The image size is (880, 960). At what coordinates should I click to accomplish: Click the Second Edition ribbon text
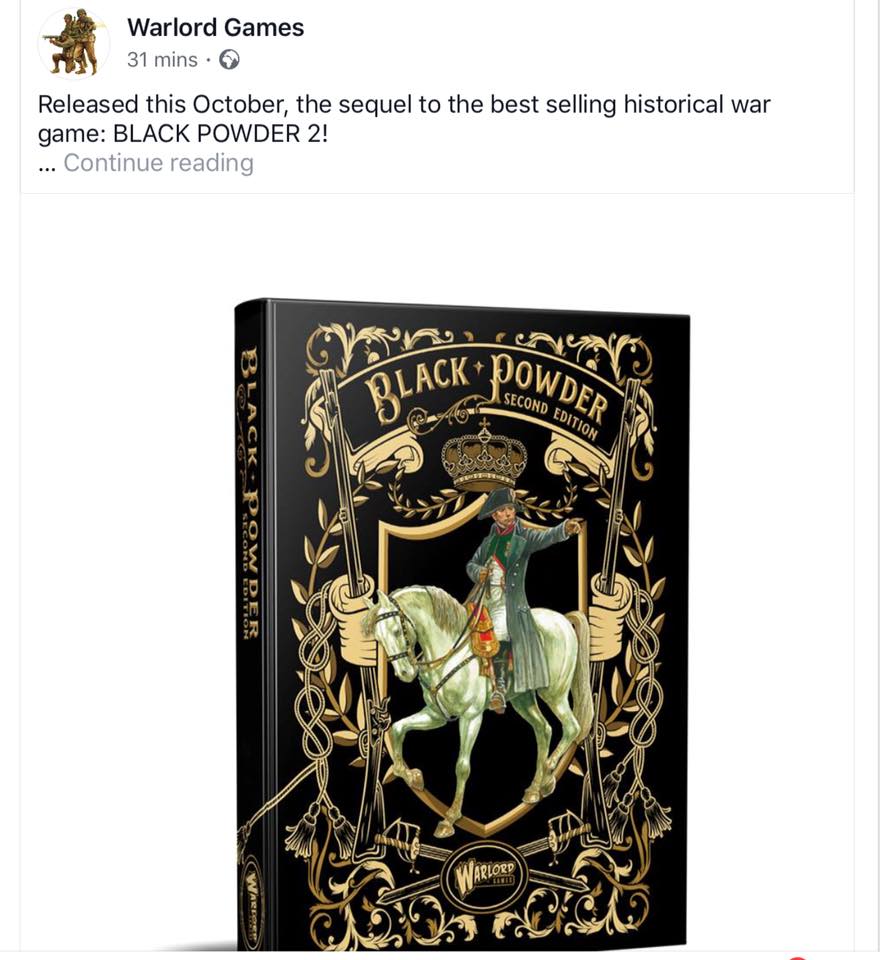point(550,414)
